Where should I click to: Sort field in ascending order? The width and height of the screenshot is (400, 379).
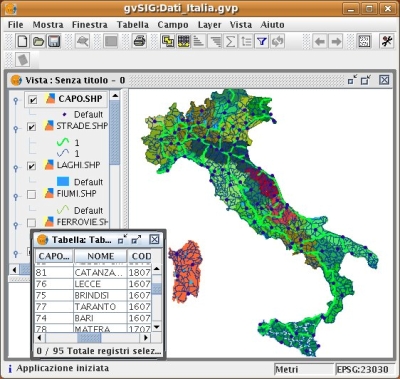(199, 41)
